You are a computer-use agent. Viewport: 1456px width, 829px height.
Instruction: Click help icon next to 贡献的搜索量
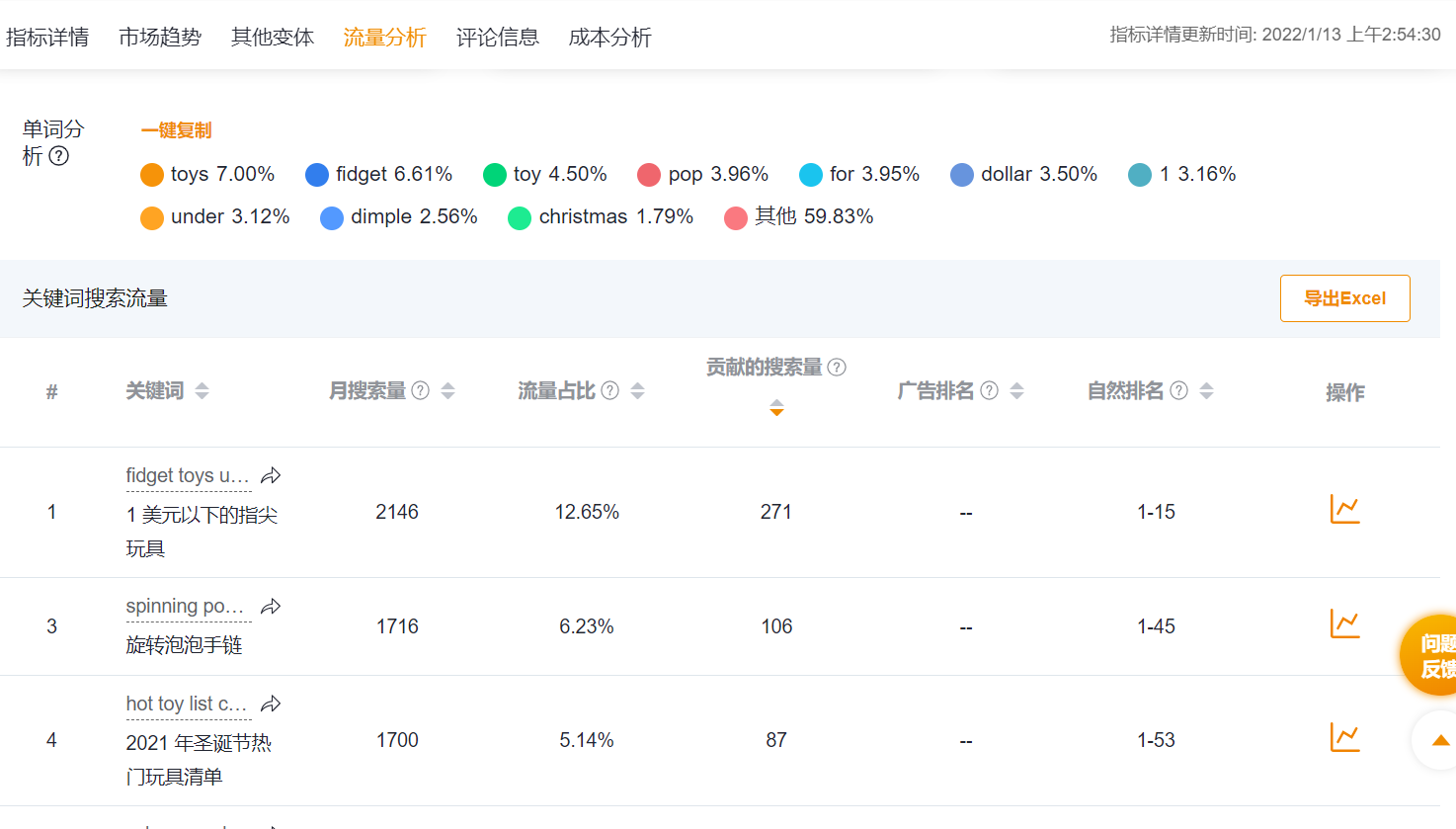pyautogui.click(x=837, y=368)
